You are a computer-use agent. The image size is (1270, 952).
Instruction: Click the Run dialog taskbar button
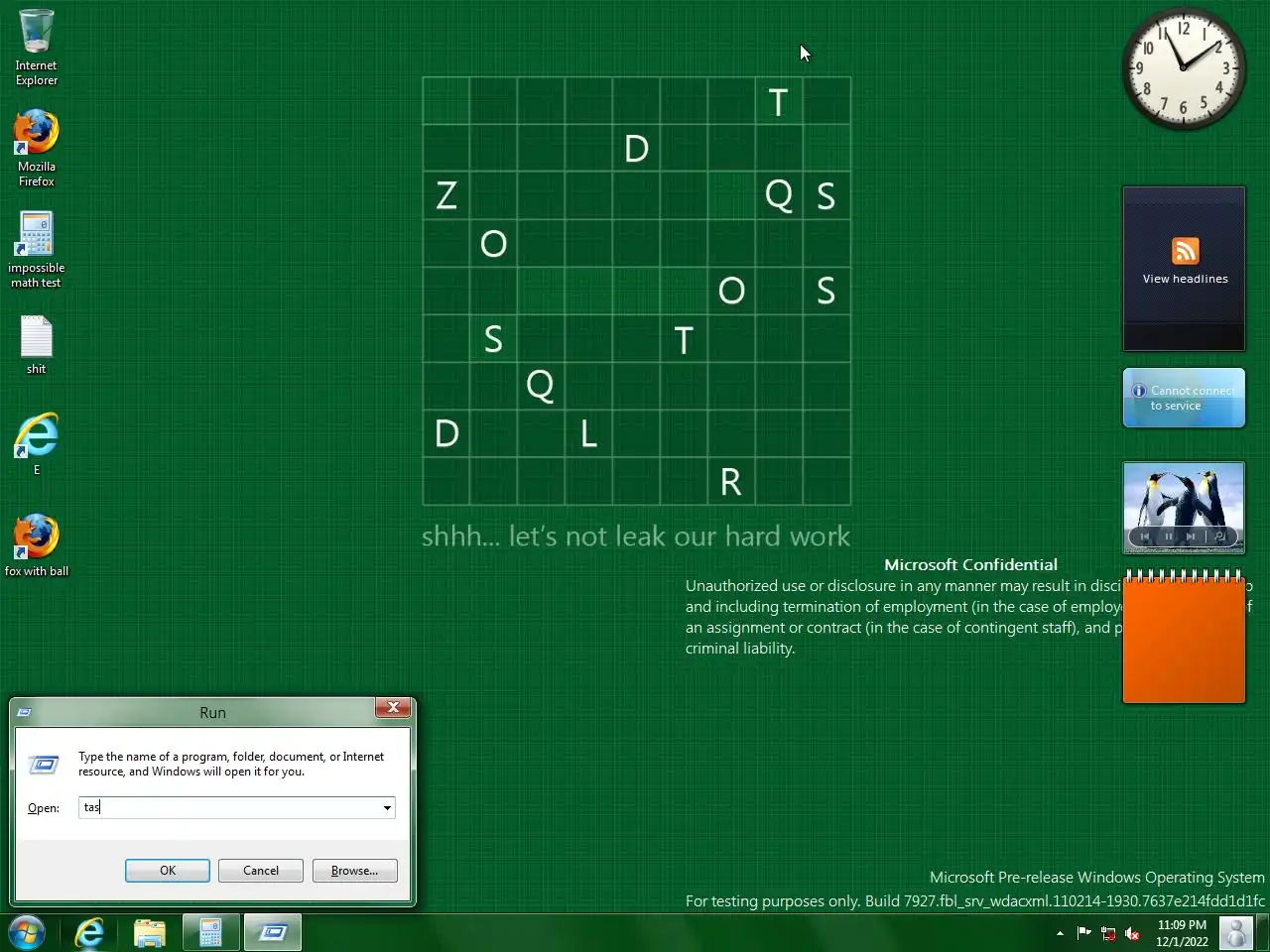(x=273, y=932)
